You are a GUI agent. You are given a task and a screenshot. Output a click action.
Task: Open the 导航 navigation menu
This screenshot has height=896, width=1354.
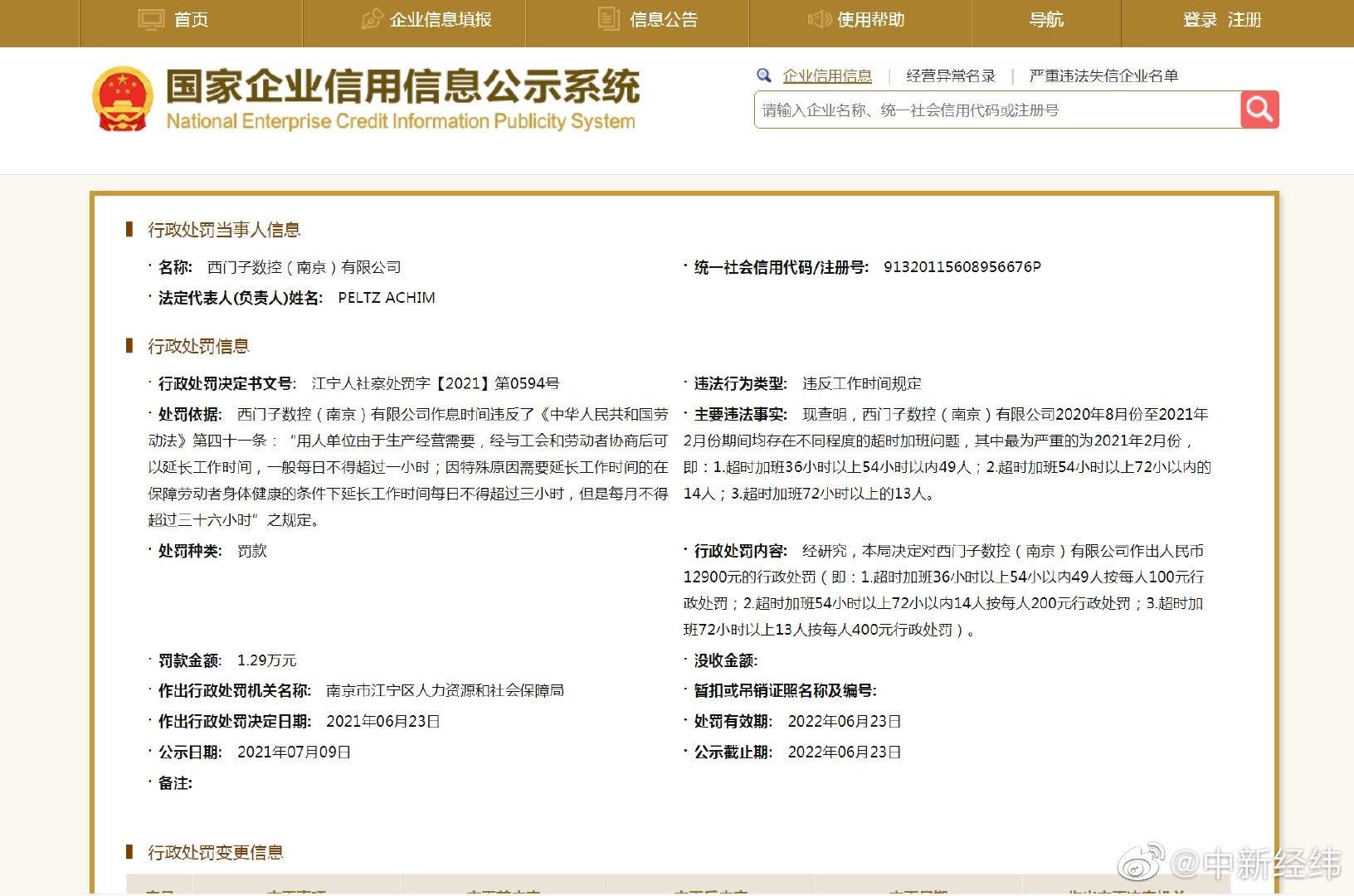coord(1045,20)
